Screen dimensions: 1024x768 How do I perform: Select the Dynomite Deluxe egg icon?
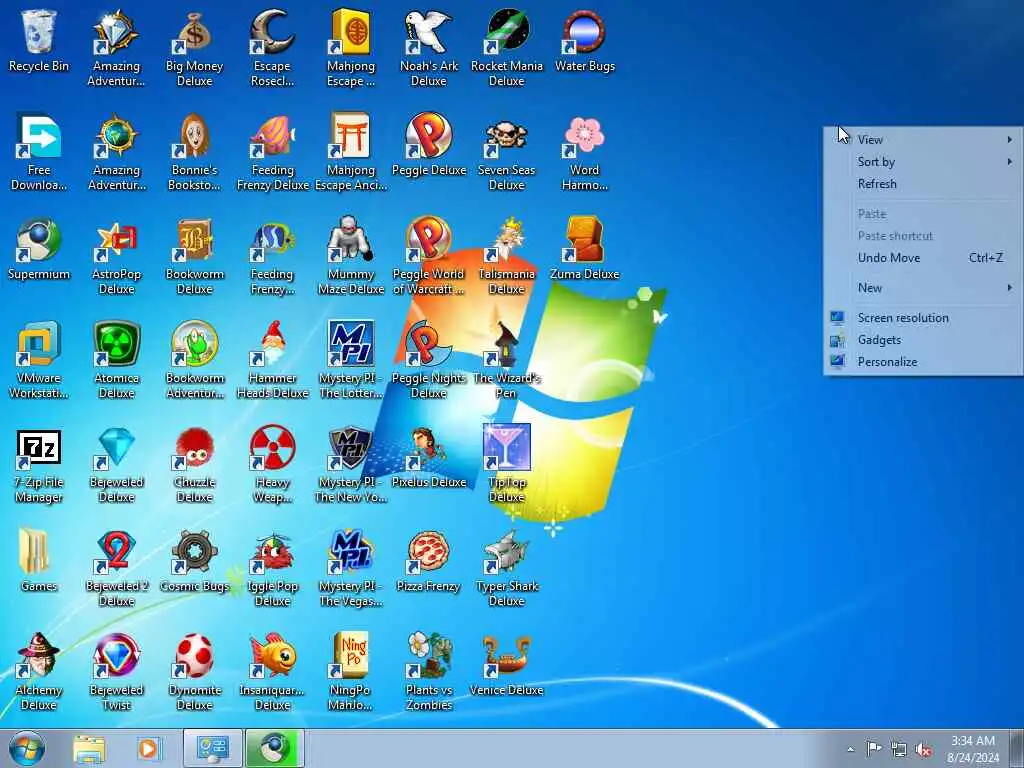195,672
